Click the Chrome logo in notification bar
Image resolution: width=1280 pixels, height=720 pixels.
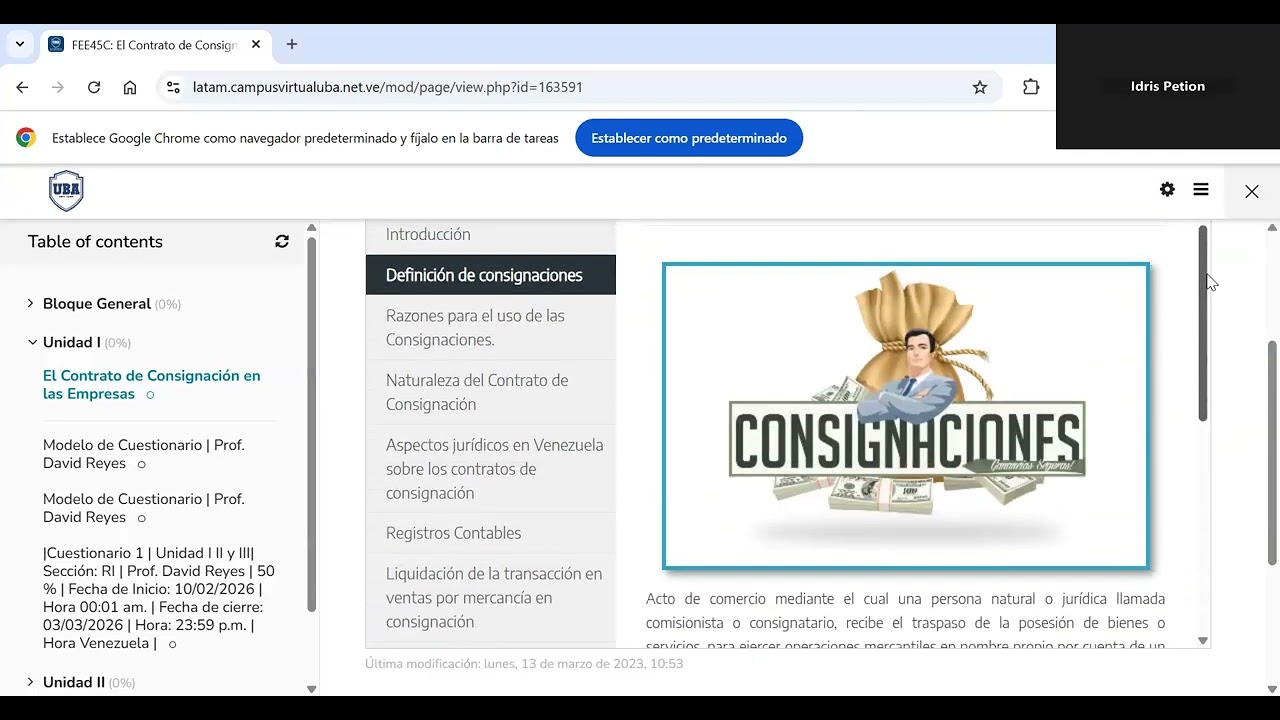26,138
